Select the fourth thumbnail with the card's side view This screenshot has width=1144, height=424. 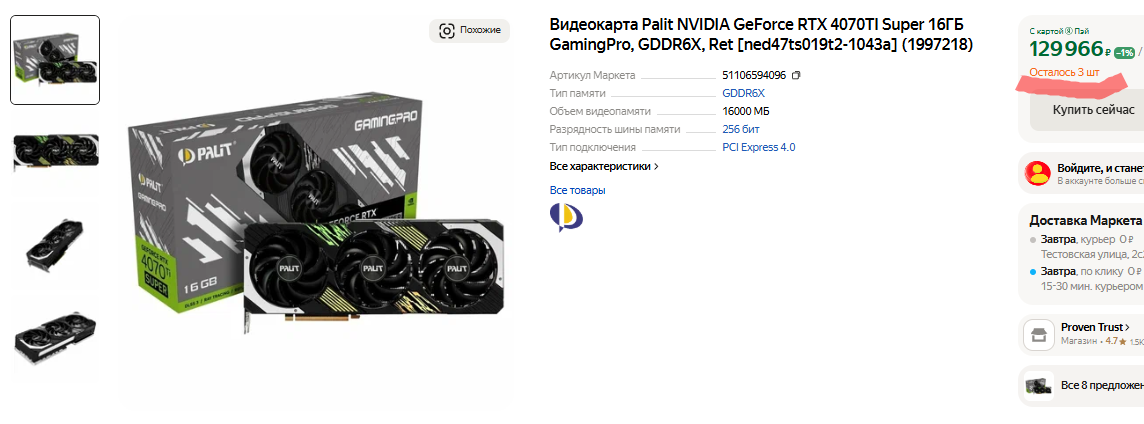(55, 338)
